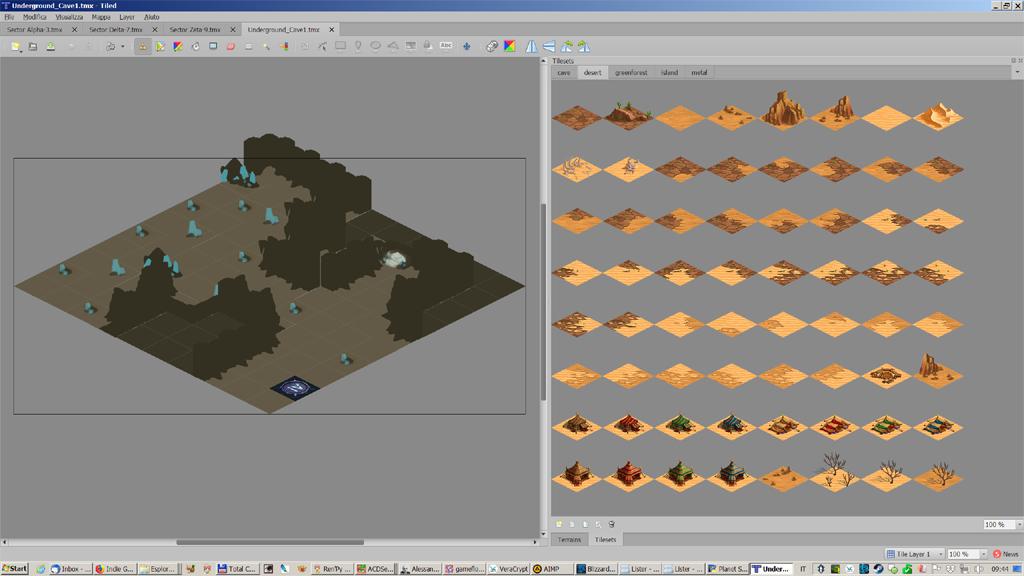
Task: Open the Command button's dropdown arrow
Action: pos(123,46)
